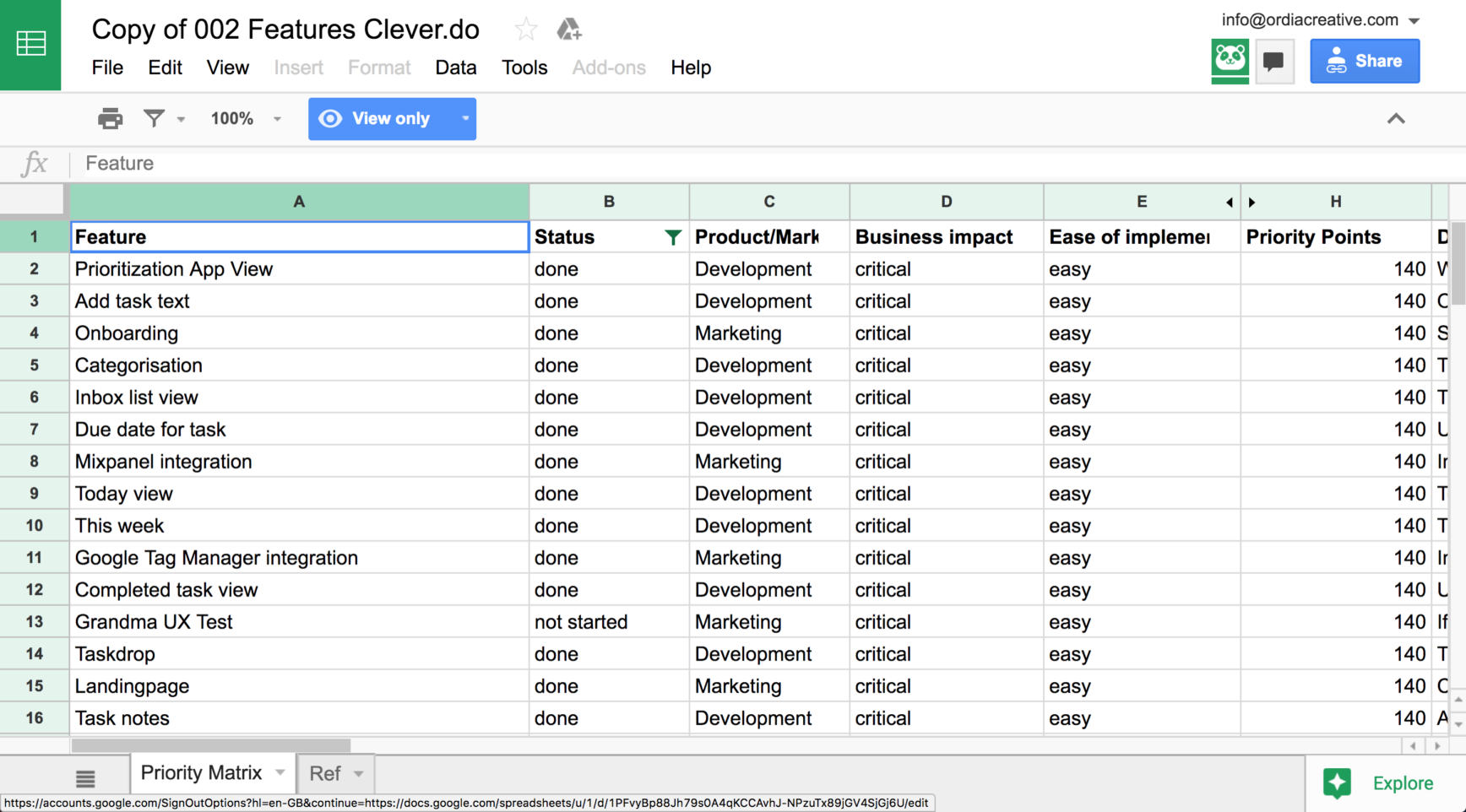This screenshot has height=812, width=1466.
Task: Click the Print icon in the toolbar
Action: click(x=110, y=118)
